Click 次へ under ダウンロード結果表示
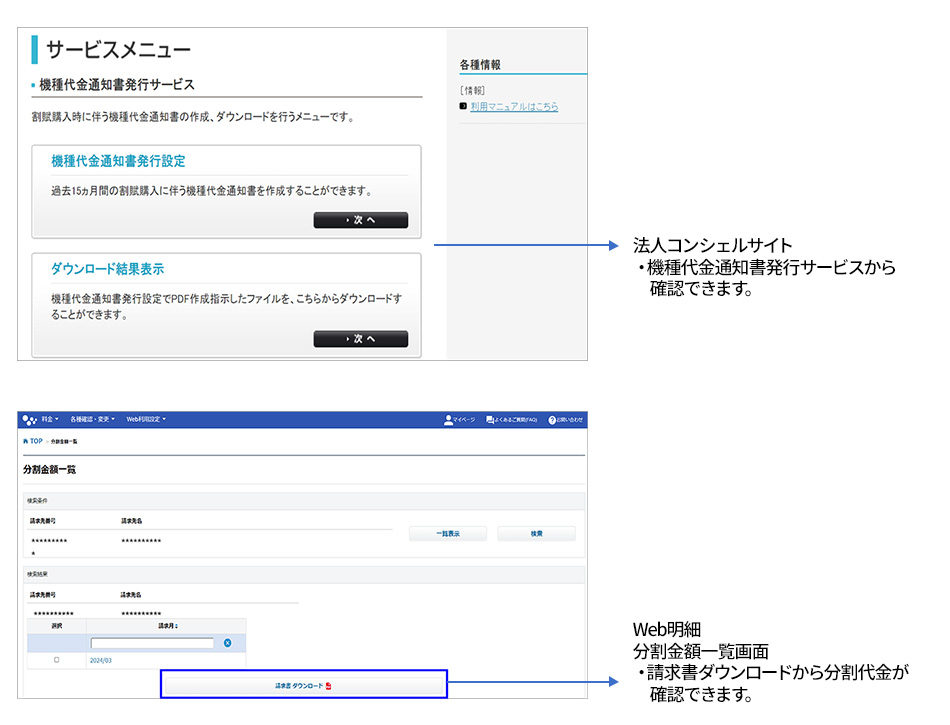Screen dimensions: 950x725 (360, 339)
